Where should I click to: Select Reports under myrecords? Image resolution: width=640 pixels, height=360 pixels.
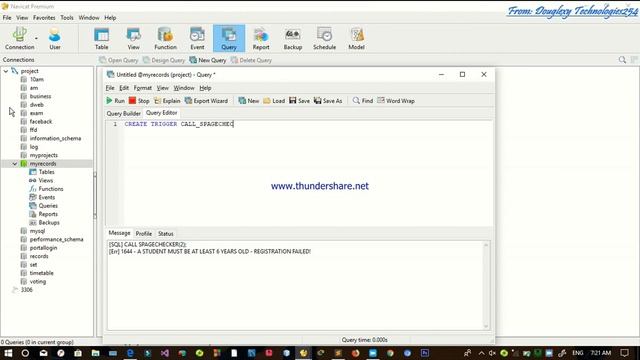pos(48,214)
